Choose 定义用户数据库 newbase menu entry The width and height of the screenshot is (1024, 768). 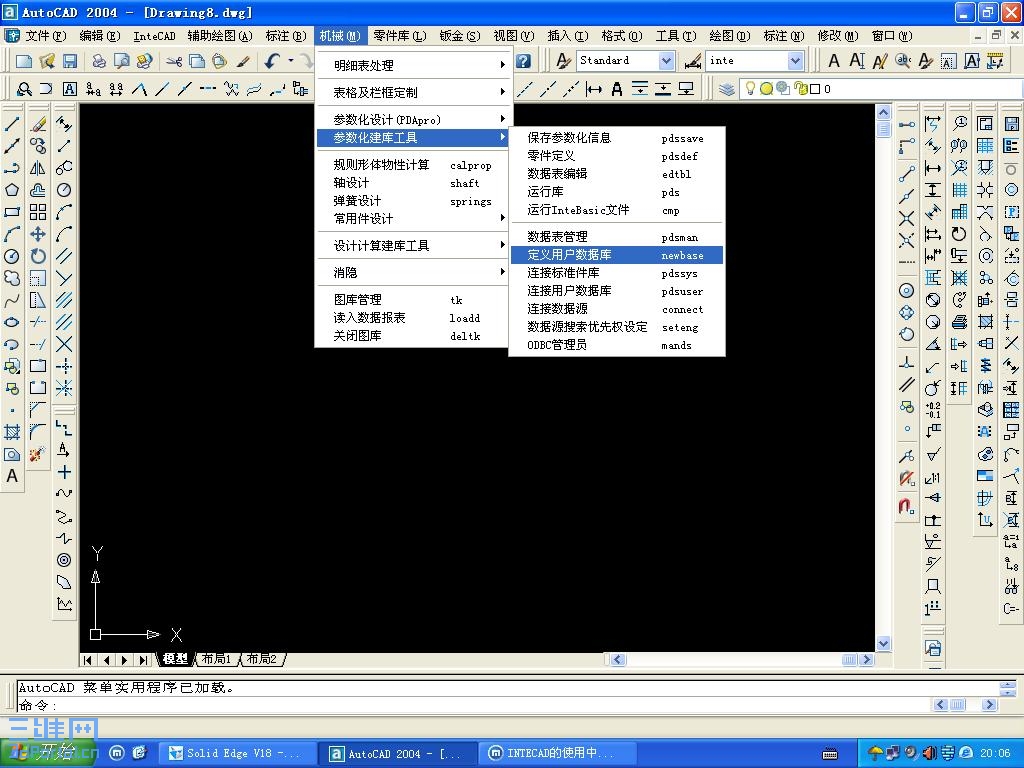617,255
